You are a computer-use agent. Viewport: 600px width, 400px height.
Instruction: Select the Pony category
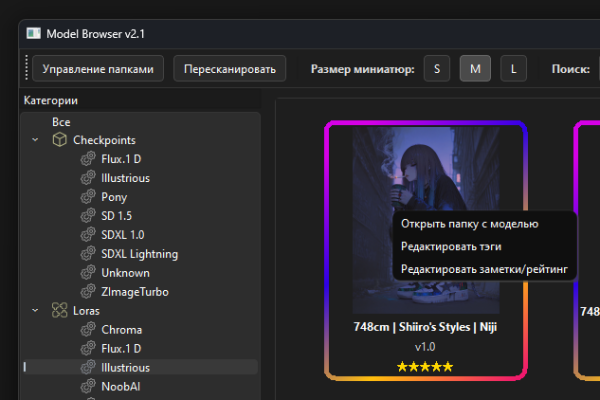[x=114, y=197]
